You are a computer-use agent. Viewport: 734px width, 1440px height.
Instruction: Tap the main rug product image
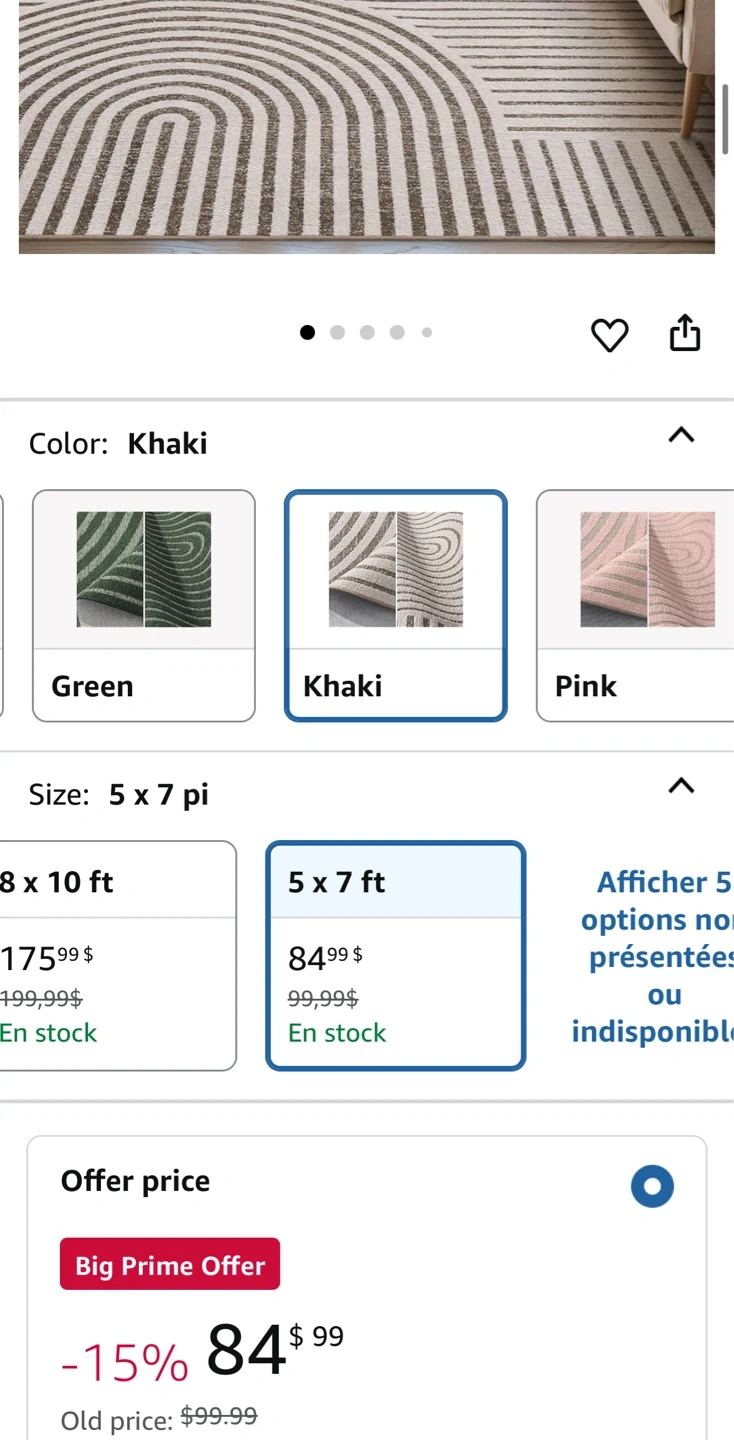tap(366, 125)
